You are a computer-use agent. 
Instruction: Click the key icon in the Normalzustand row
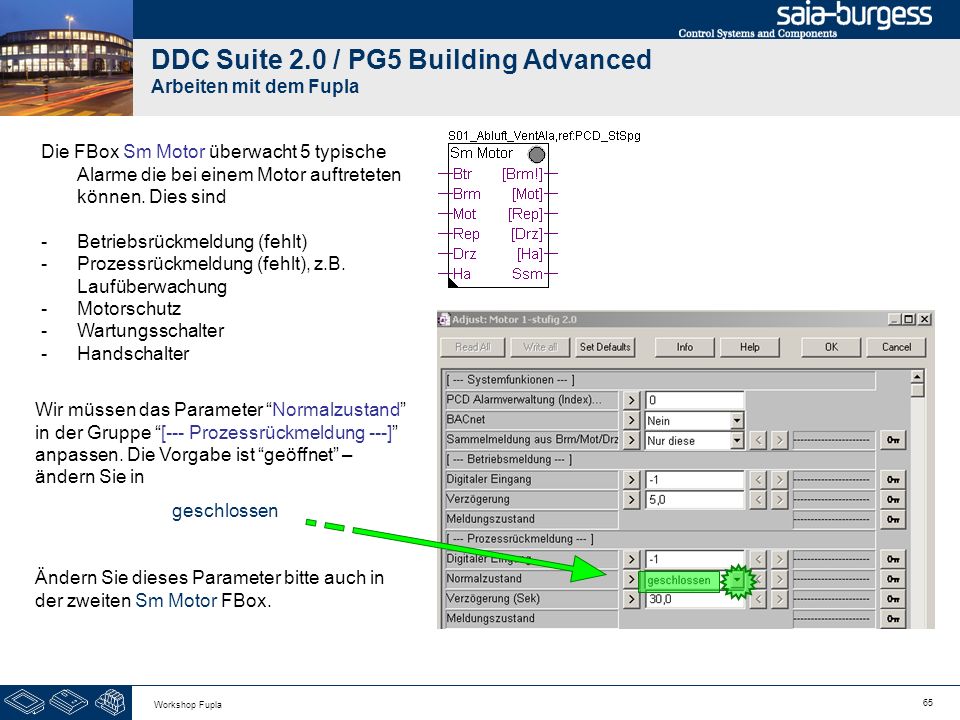pos(893,579)
